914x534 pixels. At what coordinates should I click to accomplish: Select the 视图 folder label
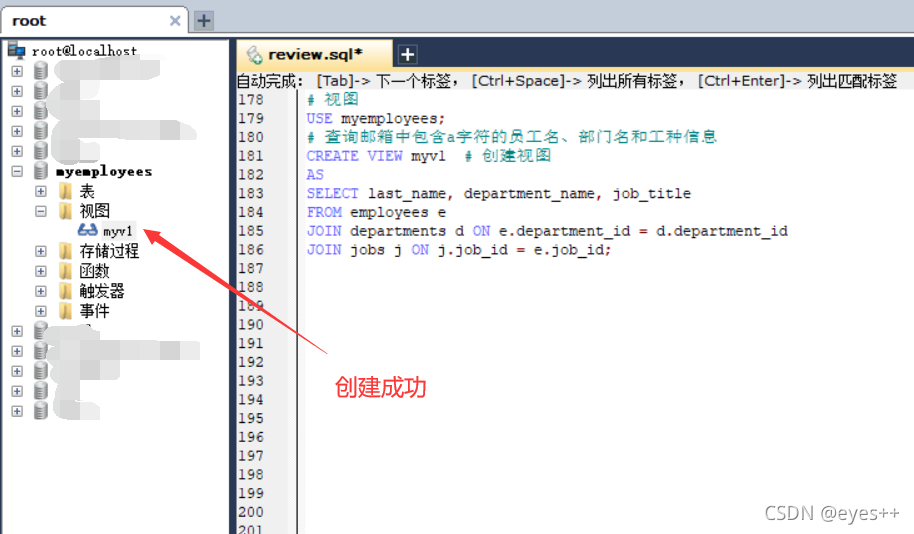click(94, 211)
